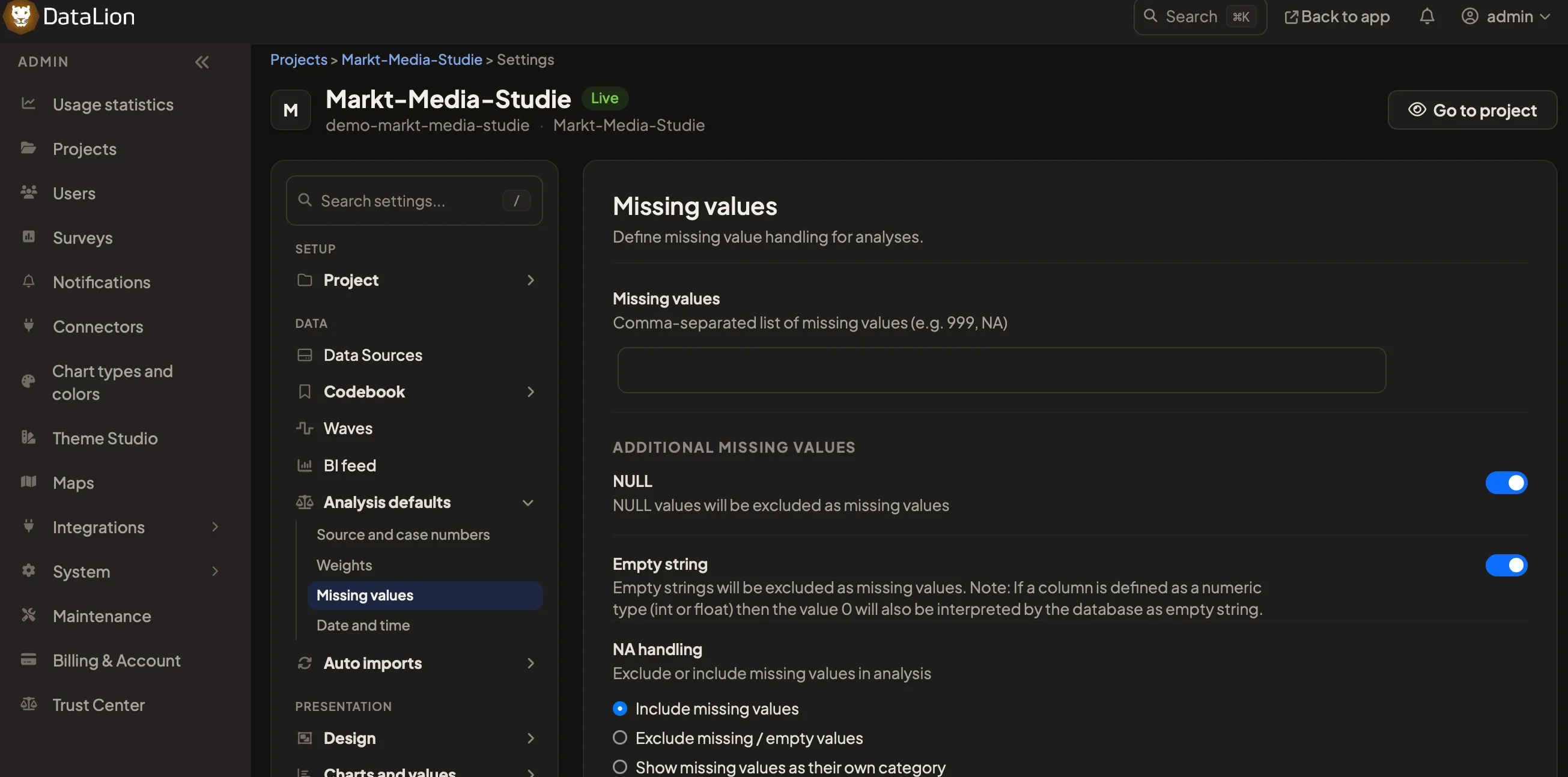1568x777 pixels.
Task: Click the Codebook bookmark icon
Action: coord(305,392)
